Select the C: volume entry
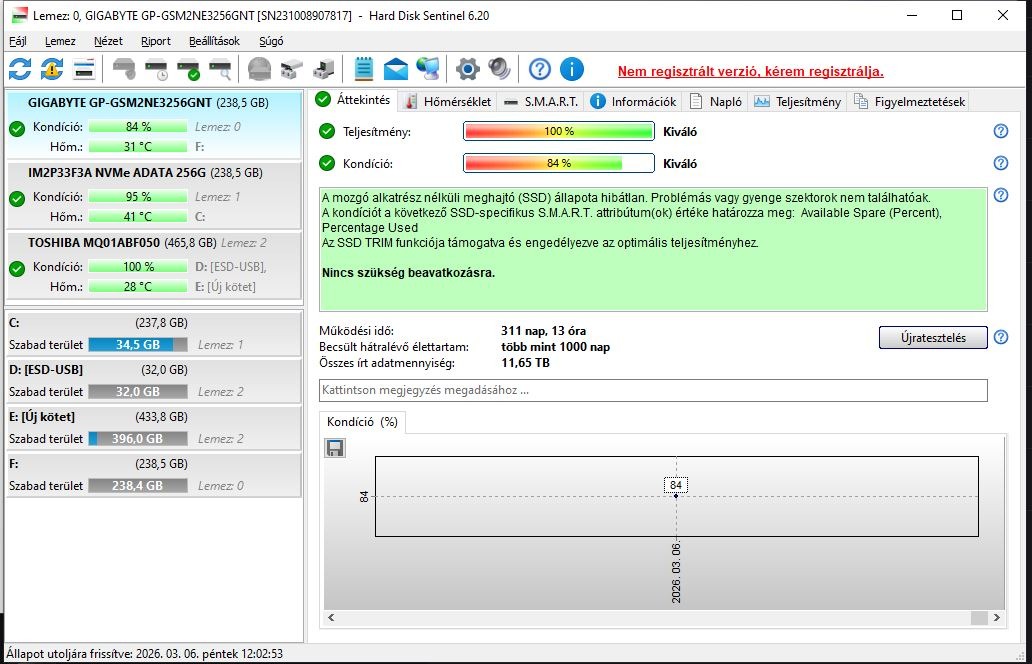 [x=154, y=334]
